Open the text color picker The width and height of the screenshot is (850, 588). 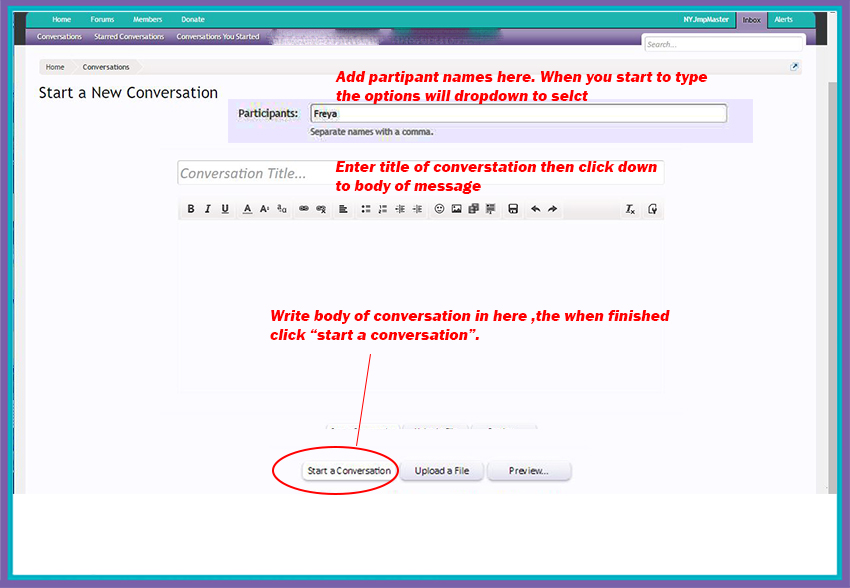tap(246, 209)
